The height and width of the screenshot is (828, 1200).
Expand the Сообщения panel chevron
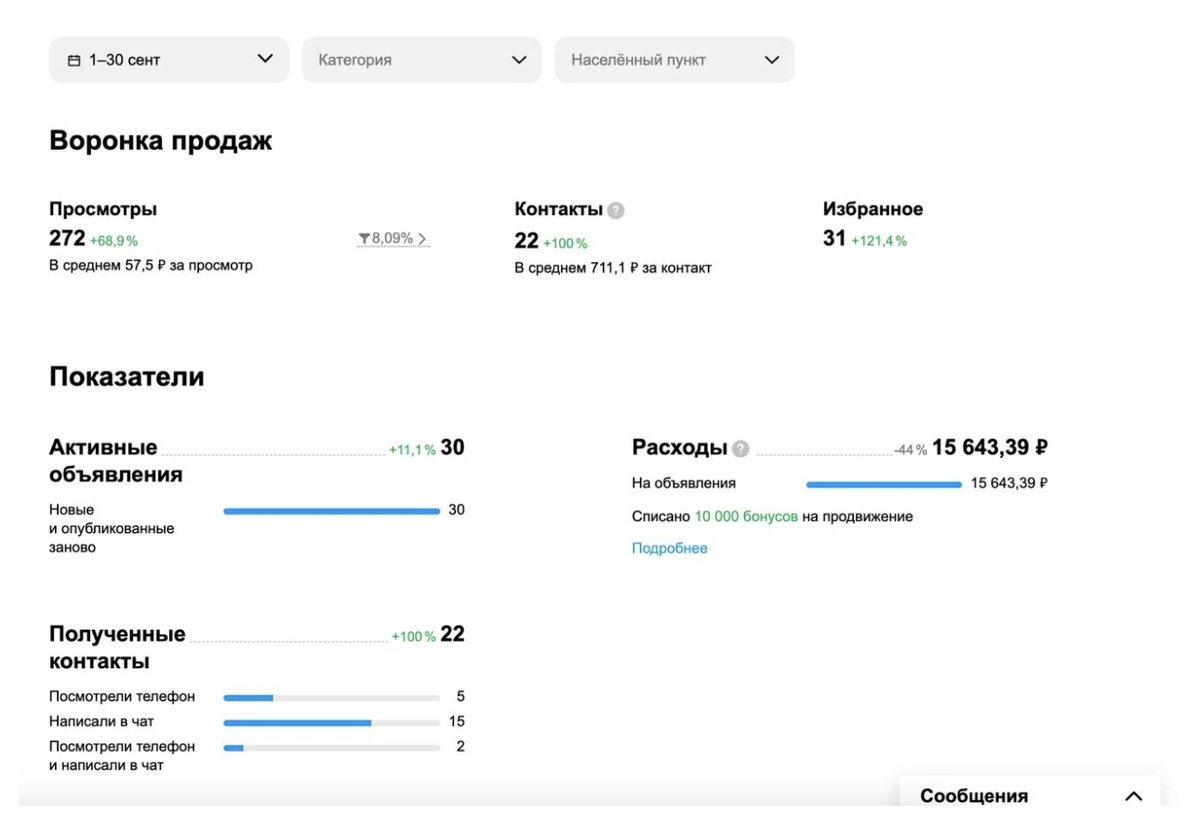pyautogui.click(x=1133, y=796)
